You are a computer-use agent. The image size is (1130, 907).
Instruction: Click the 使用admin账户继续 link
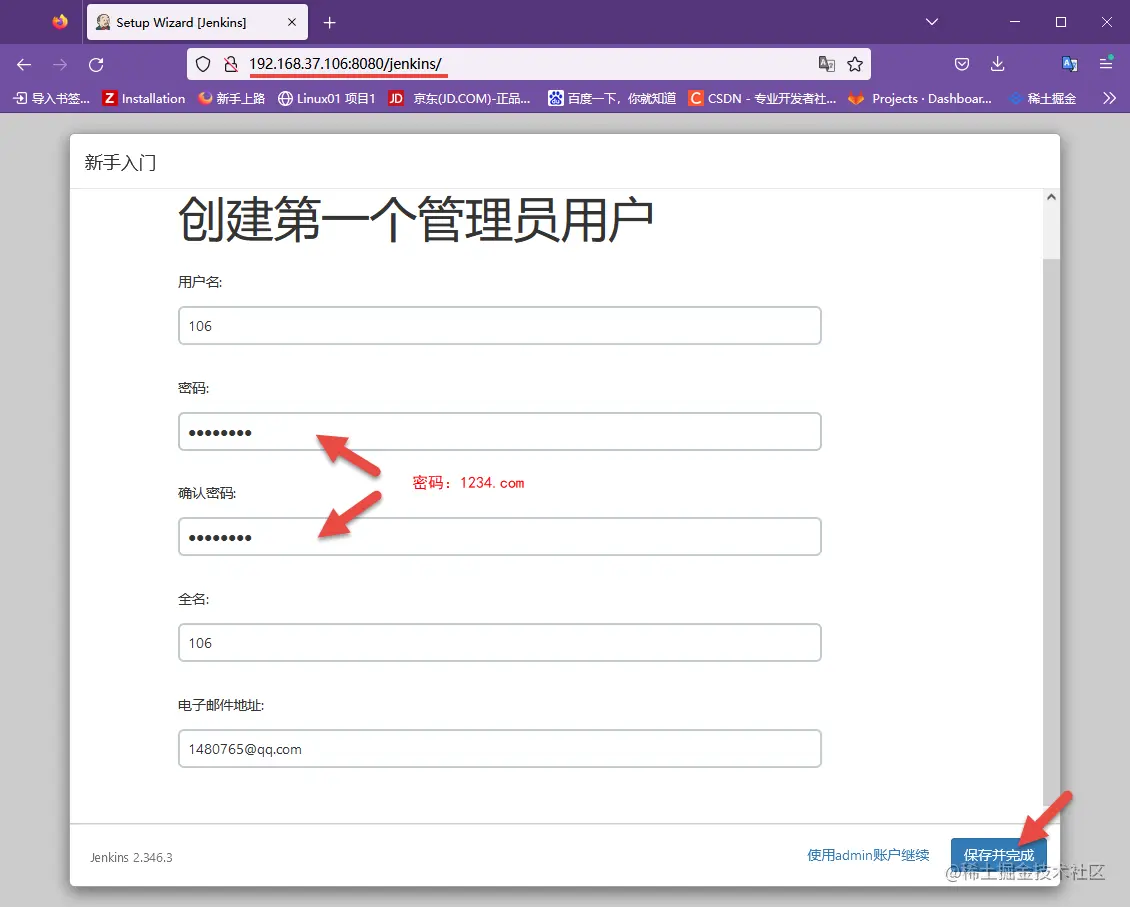pos(867,855)
